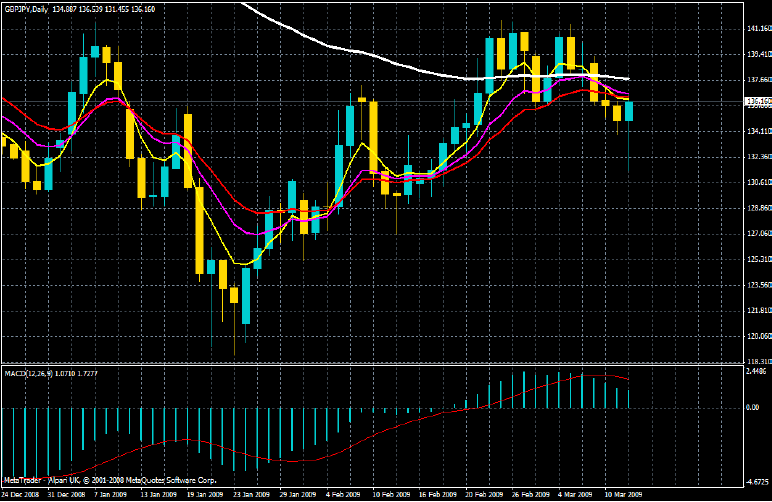Click the 23 Jan 2009 date label
This screenshot has height=502, width=772.
pyautogui.click(x=251, y=494)
